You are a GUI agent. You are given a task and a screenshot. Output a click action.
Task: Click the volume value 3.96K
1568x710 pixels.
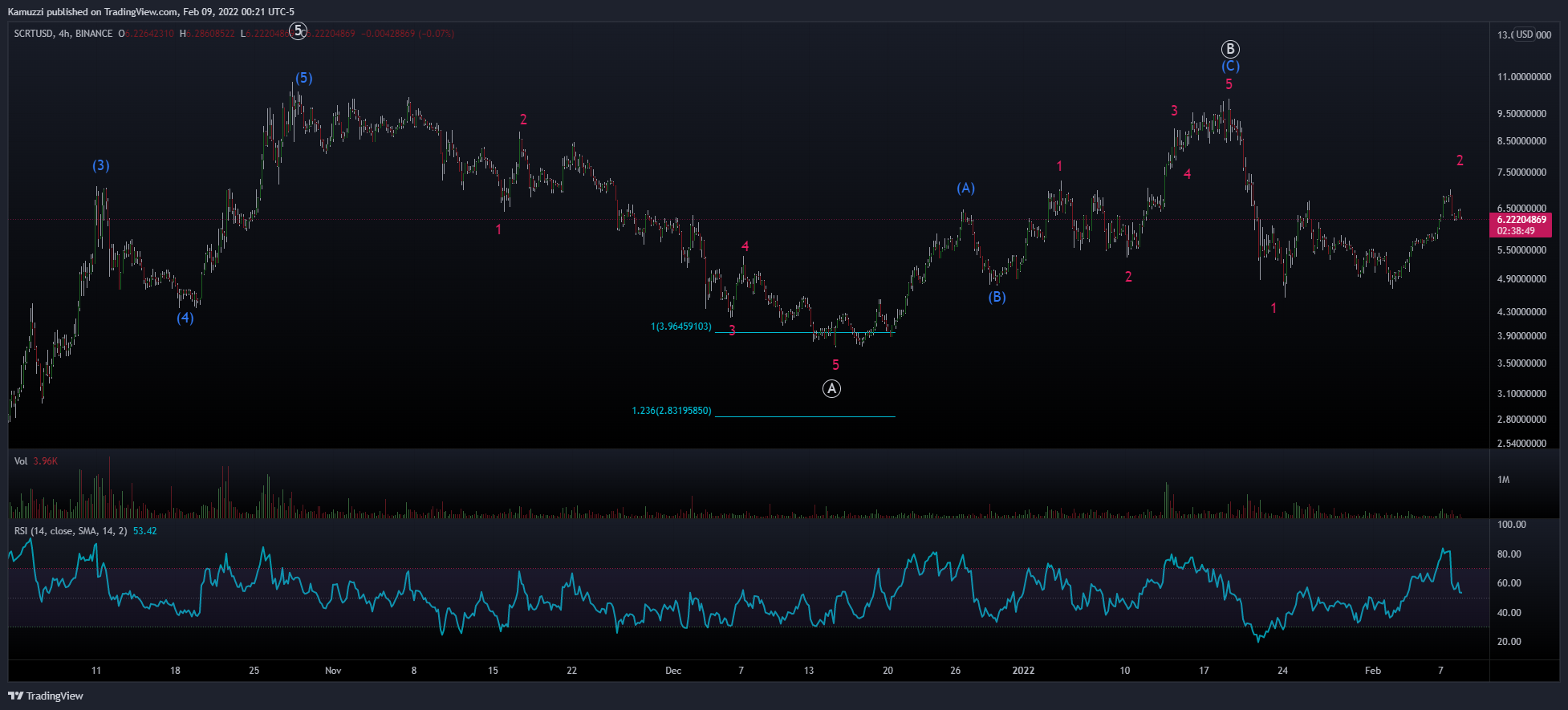[46, 461]
